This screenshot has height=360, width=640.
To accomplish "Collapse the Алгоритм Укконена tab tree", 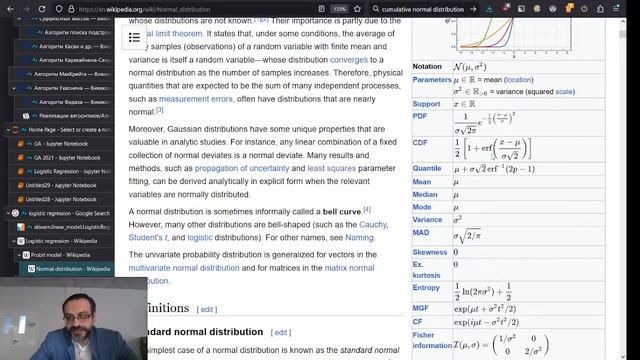I will (x=14, y=88).
